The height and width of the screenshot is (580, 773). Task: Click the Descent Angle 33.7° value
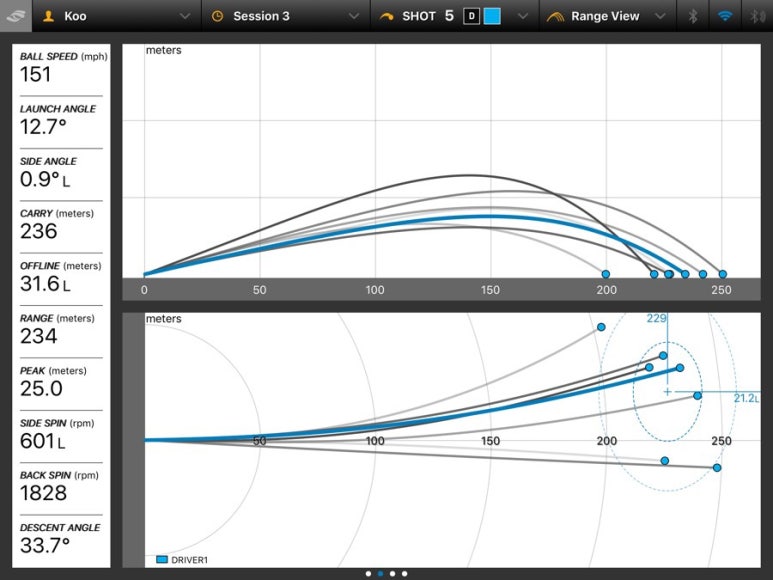(45, 546)
